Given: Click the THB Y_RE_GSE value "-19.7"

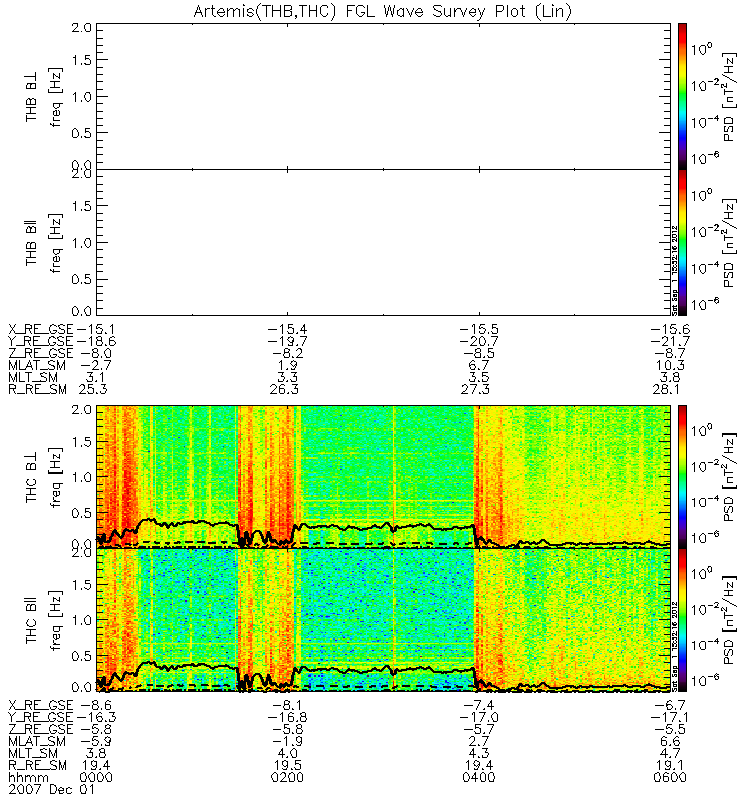Looking at the screenshot, I should 287,341.
